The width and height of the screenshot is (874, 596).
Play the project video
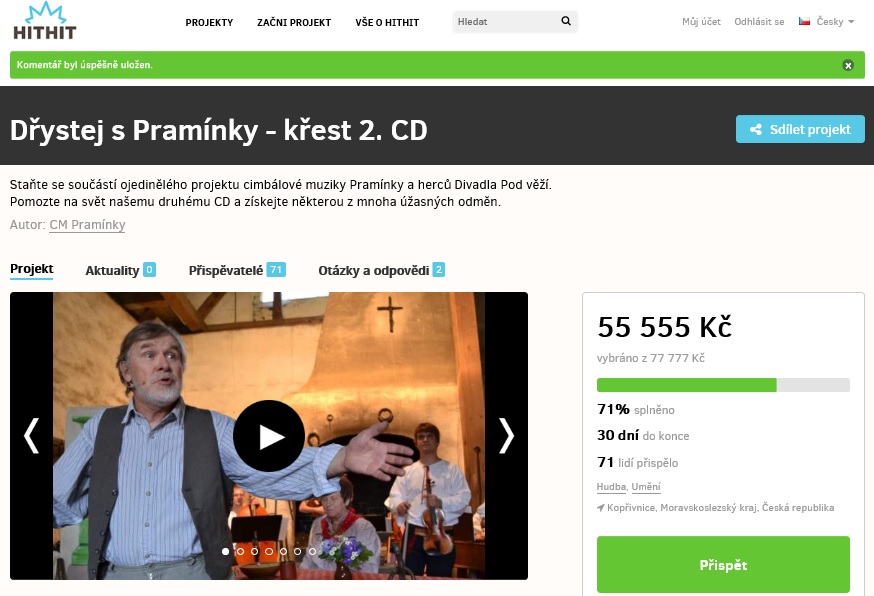coord(269,436)
